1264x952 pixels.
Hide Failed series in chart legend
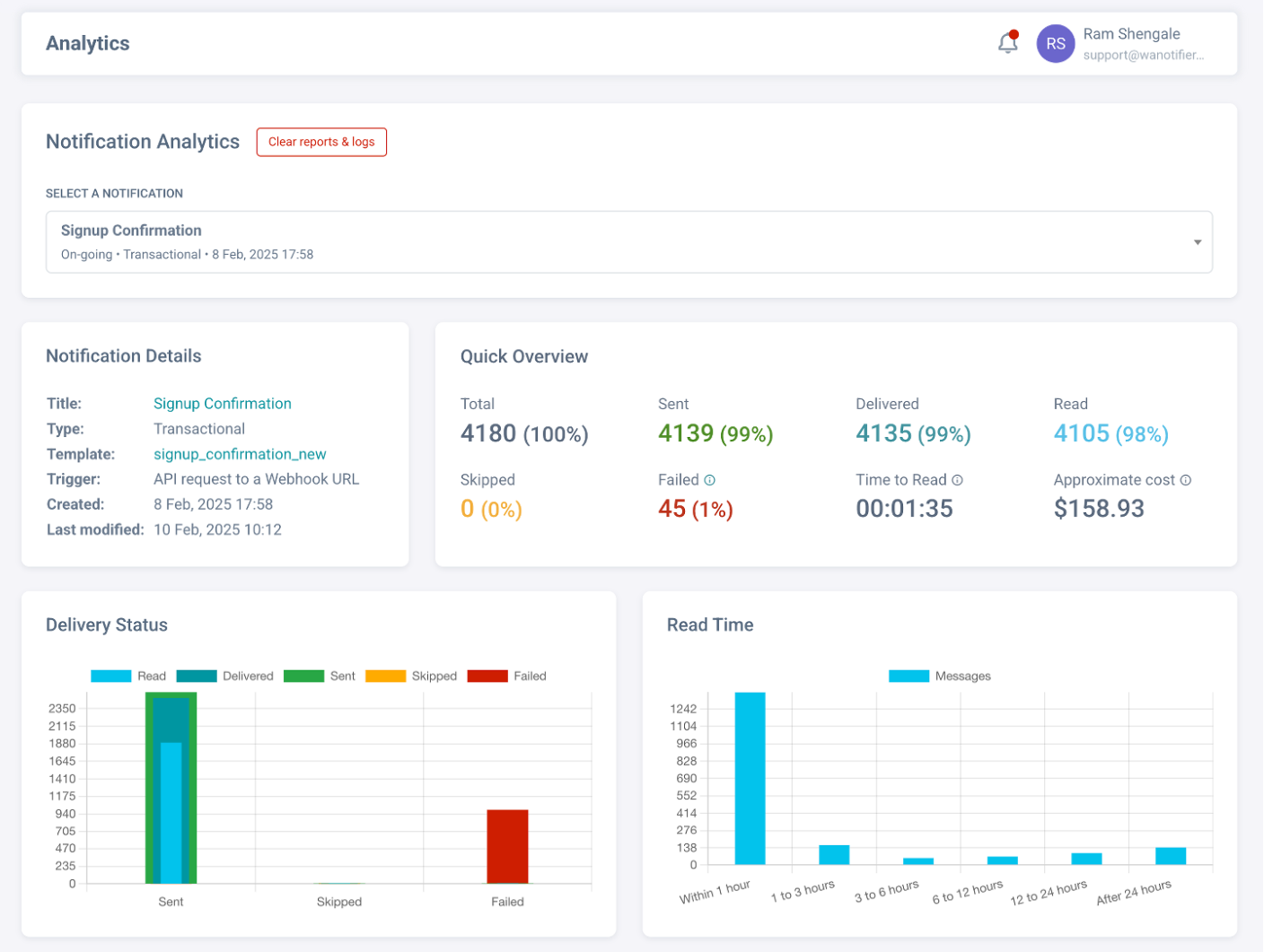click(x=507, y=676)
